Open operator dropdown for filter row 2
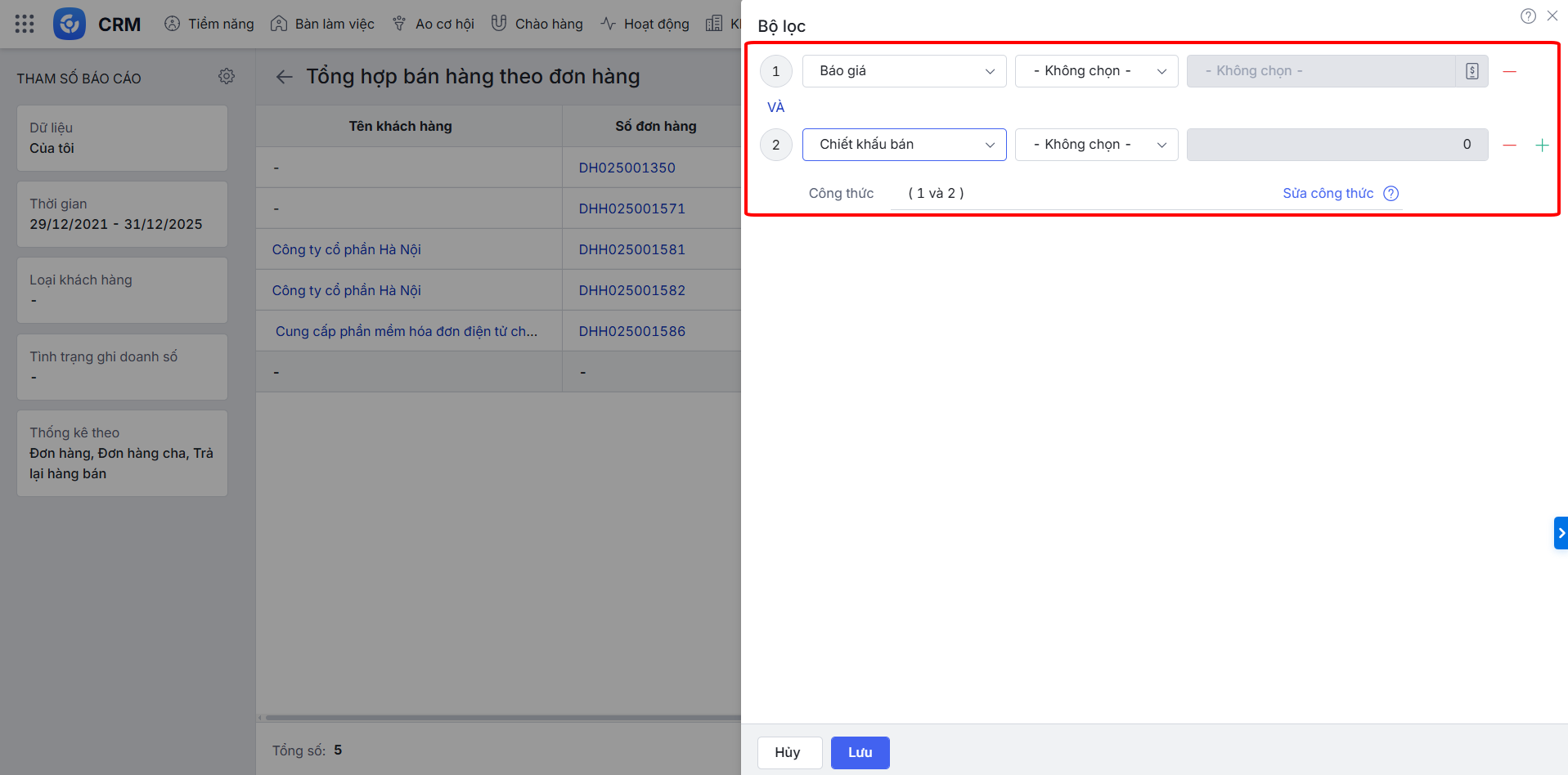 pos(1096,145)
